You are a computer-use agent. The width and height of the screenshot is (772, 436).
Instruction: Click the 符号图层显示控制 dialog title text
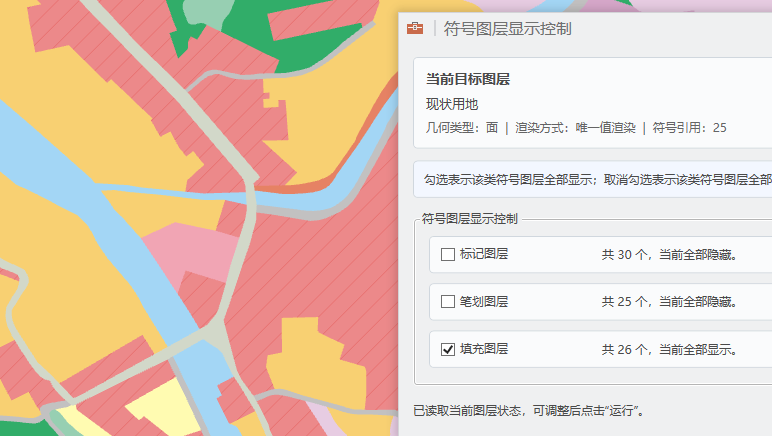(x=507, y=29)
